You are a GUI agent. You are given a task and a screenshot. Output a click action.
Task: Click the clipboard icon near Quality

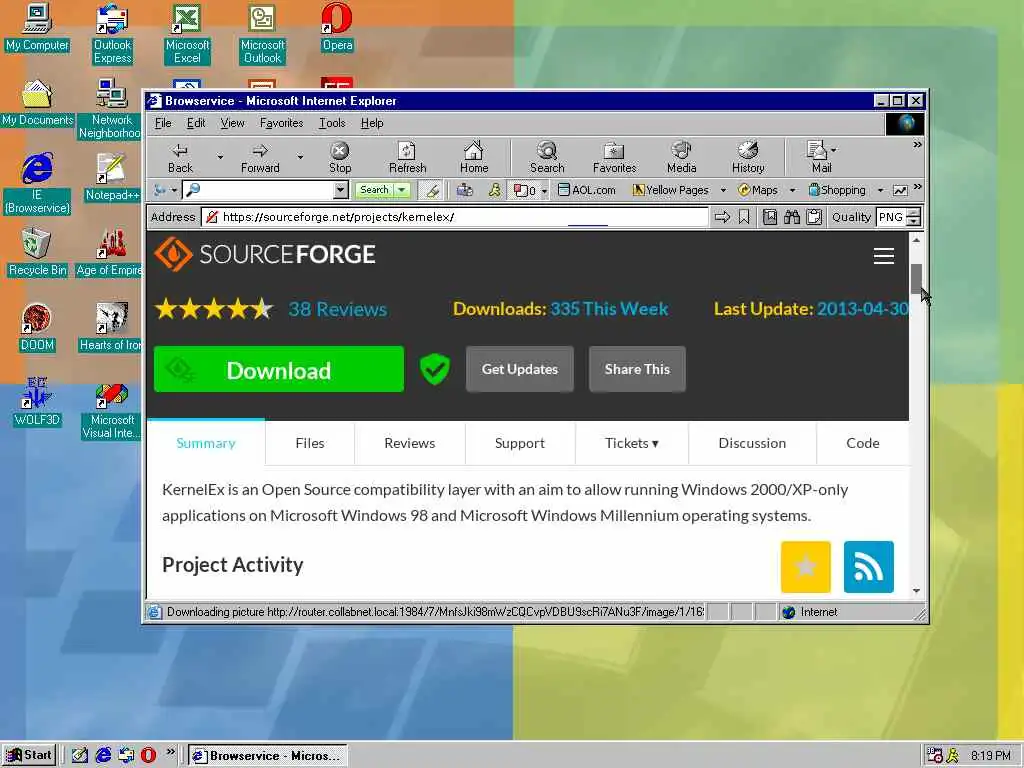(x=814, y=217)
